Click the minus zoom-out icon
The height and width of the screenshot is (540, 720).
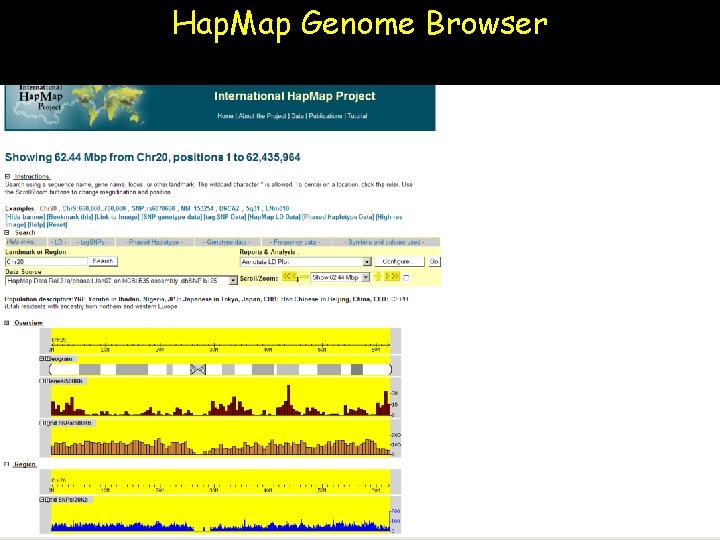coord(304,276)
